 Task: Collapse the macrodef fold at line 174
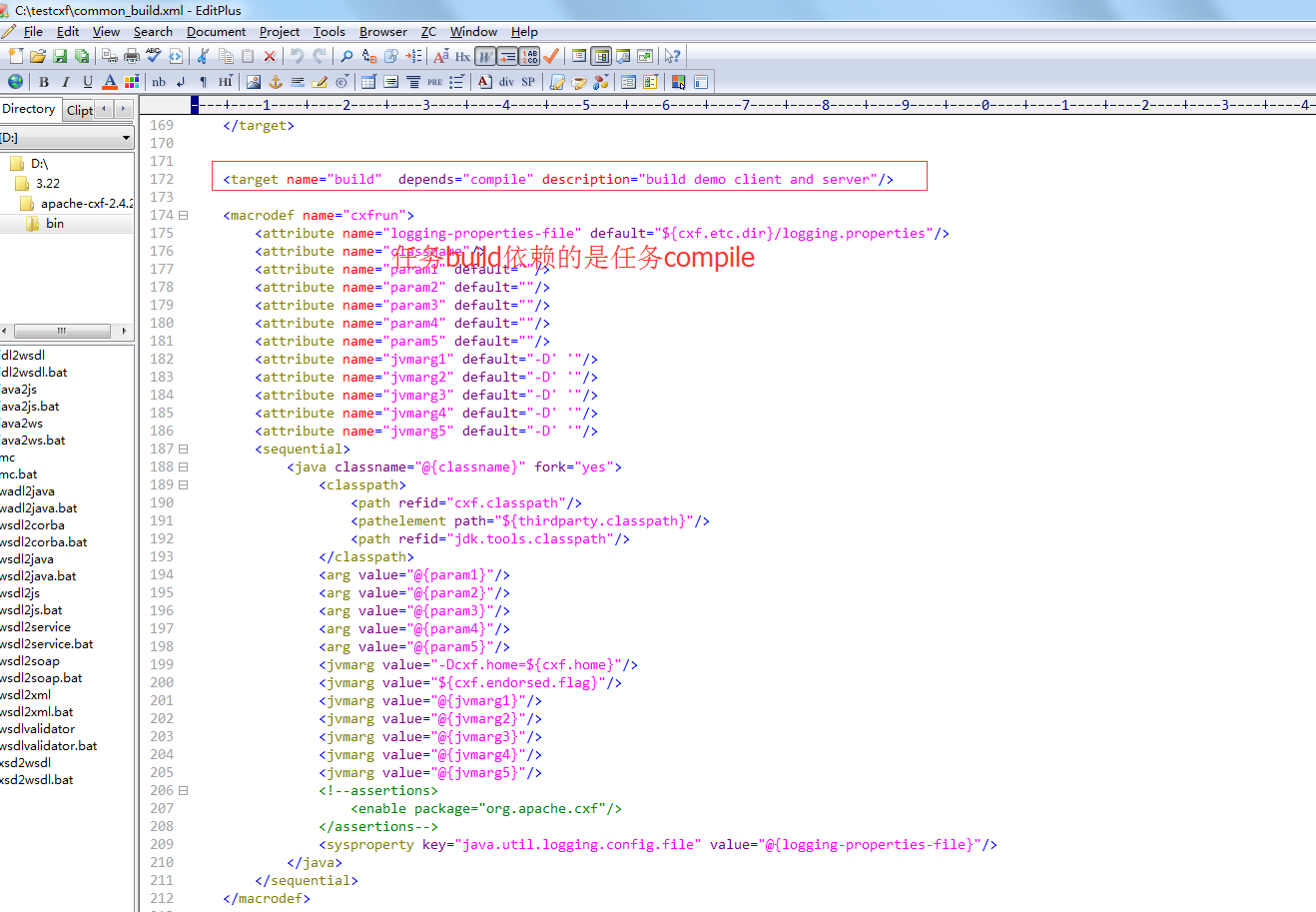[x=184, y=215]
